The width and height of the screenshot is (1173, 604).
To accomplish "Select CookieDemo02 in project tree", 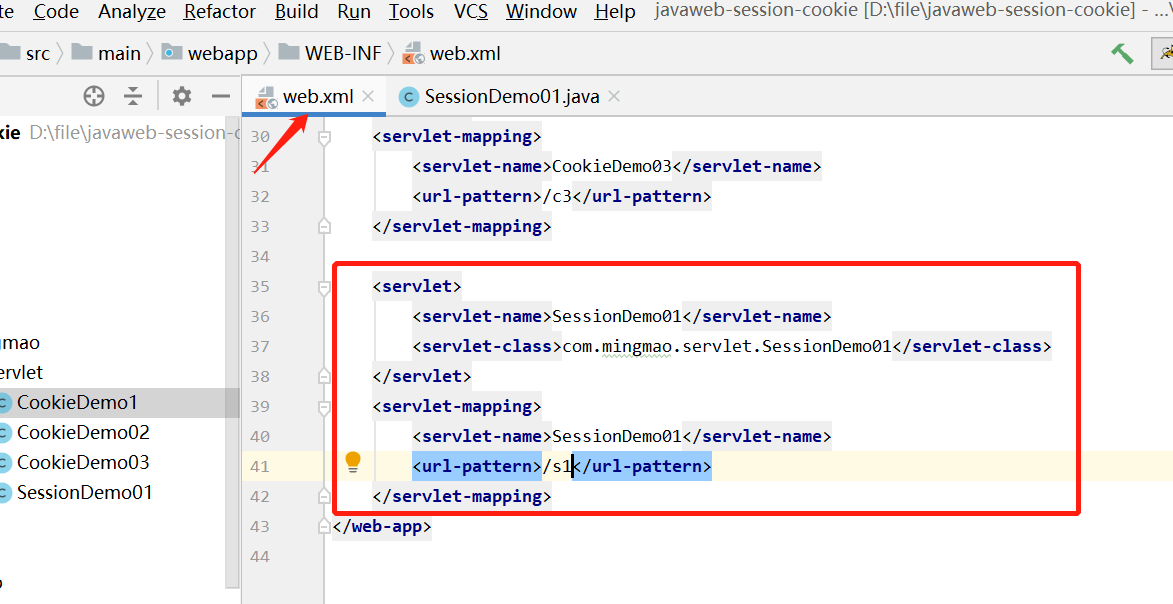I will pos(83,433).
